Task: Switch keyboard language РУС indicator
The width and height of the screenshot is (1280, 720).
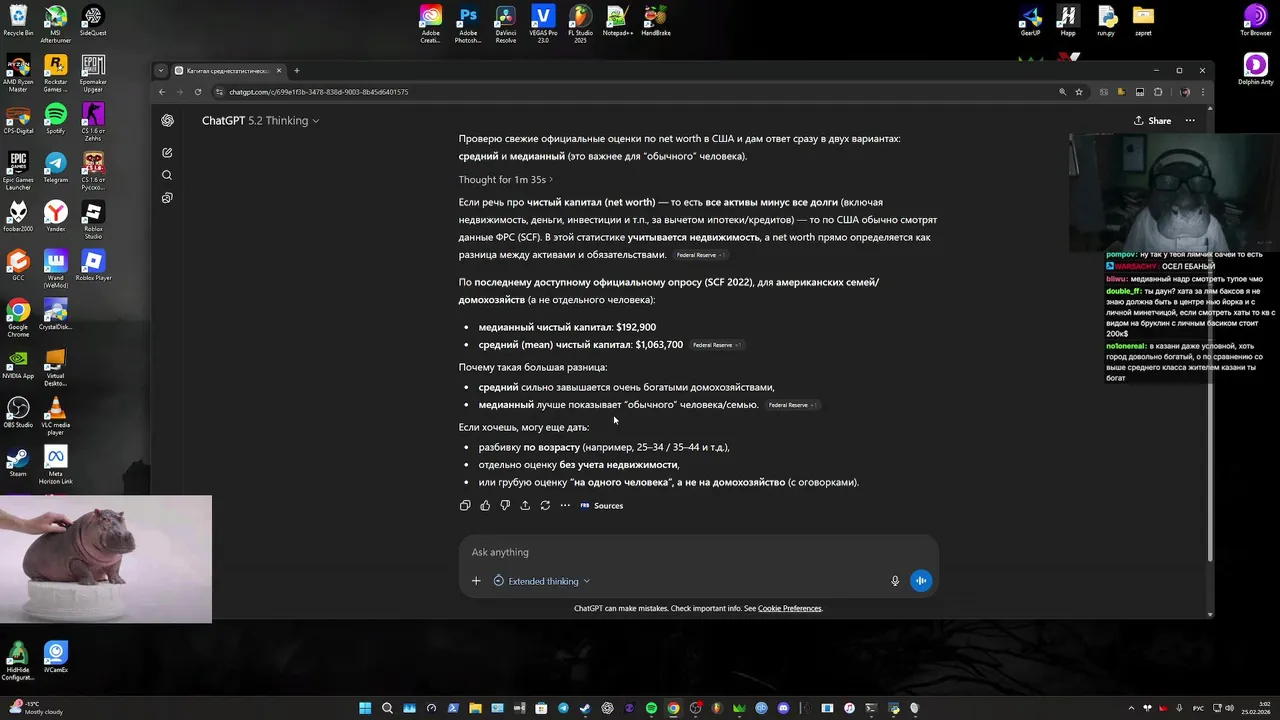Action: (1198, 708)
